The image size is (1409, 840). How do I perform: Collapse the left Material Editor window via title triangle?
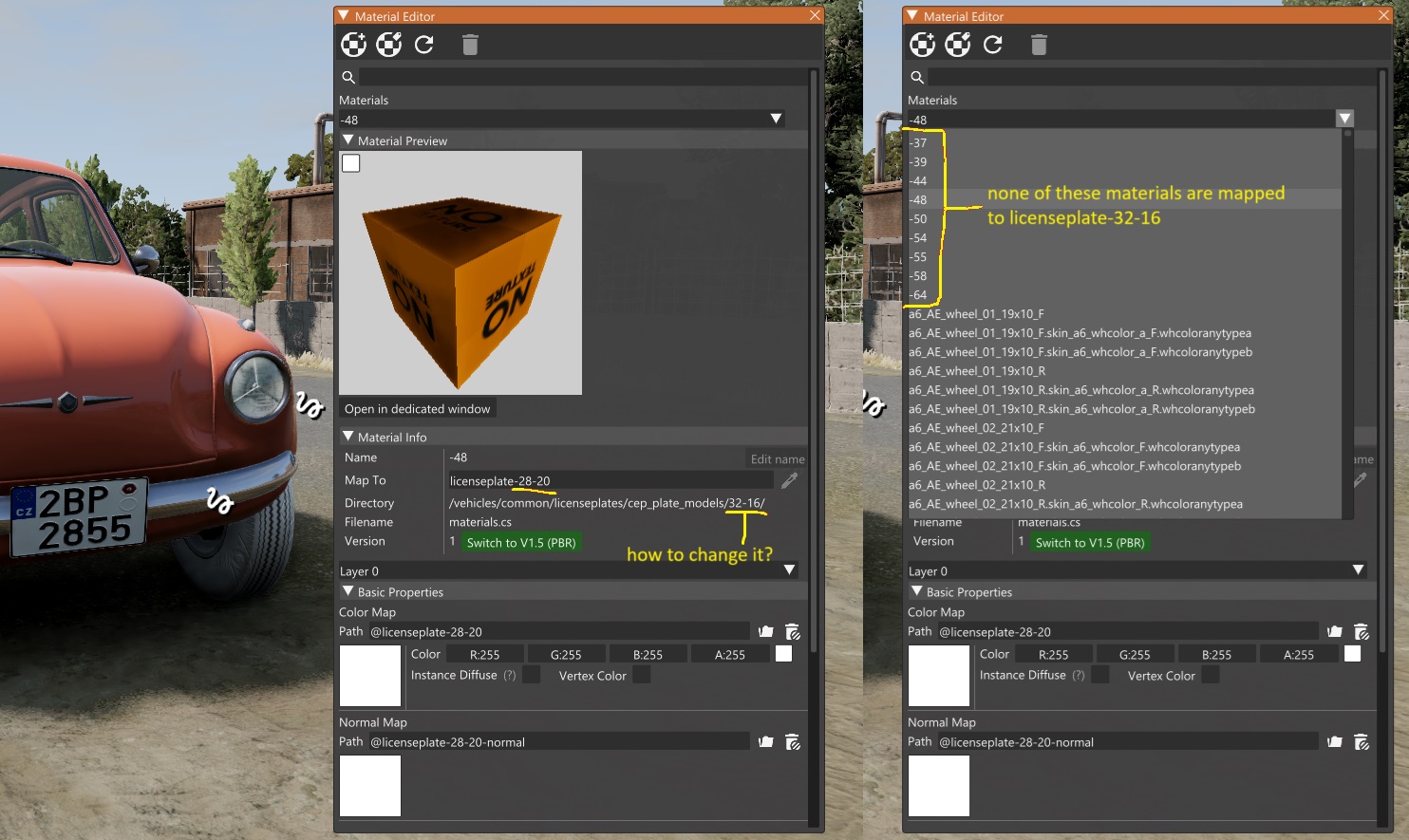tap(344, 16)
